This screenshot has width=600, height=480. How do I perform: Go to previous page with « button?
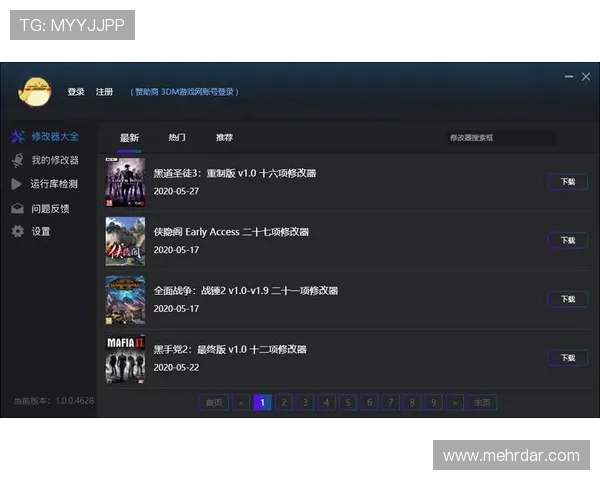(x=241, y=403)
